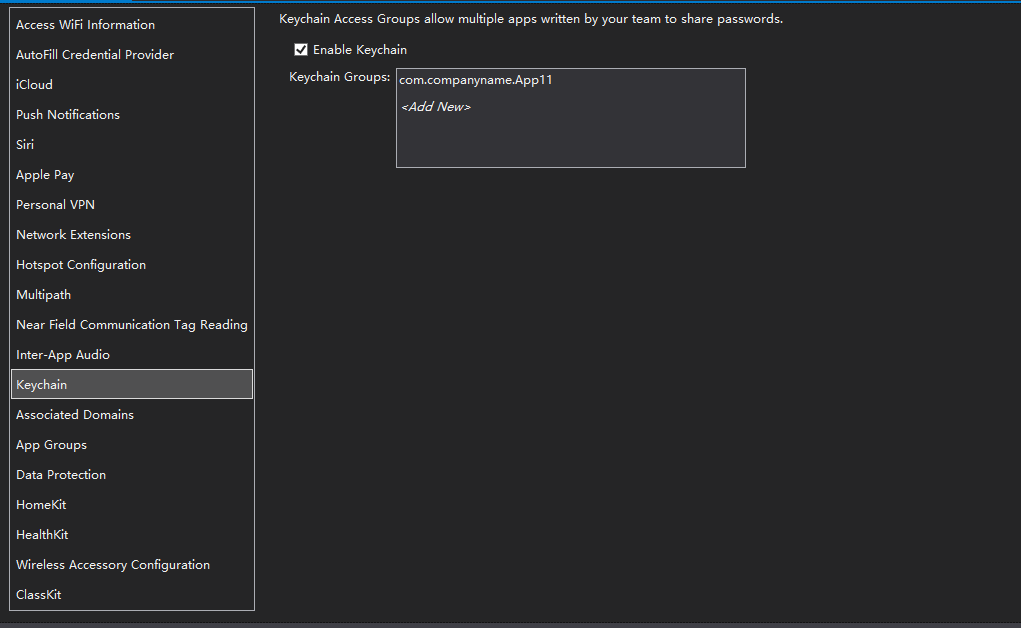Open the Multipath capability

point(44,295)
